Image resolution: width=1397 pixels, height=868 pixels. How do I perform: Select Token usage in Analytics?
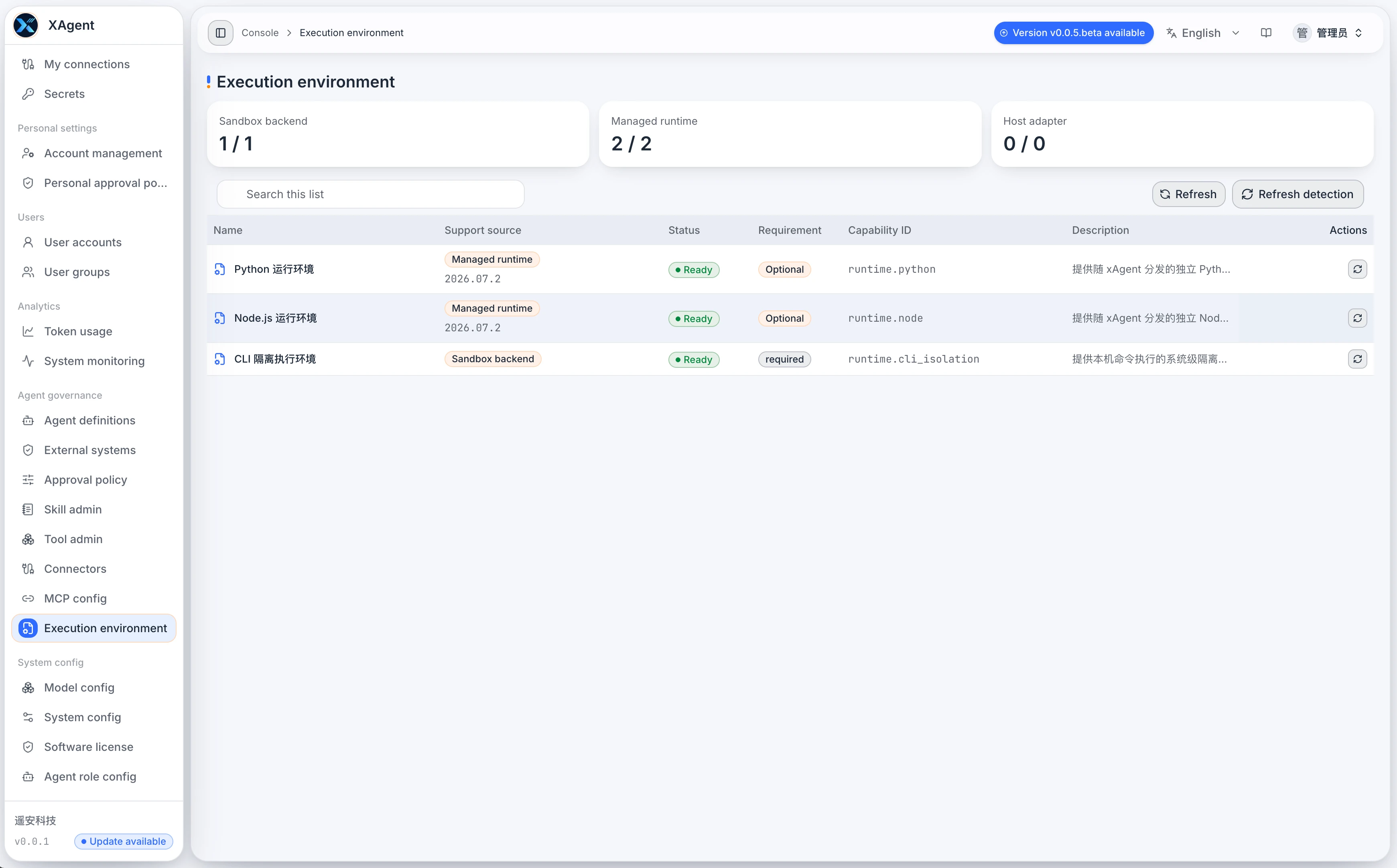click(93, 331)
